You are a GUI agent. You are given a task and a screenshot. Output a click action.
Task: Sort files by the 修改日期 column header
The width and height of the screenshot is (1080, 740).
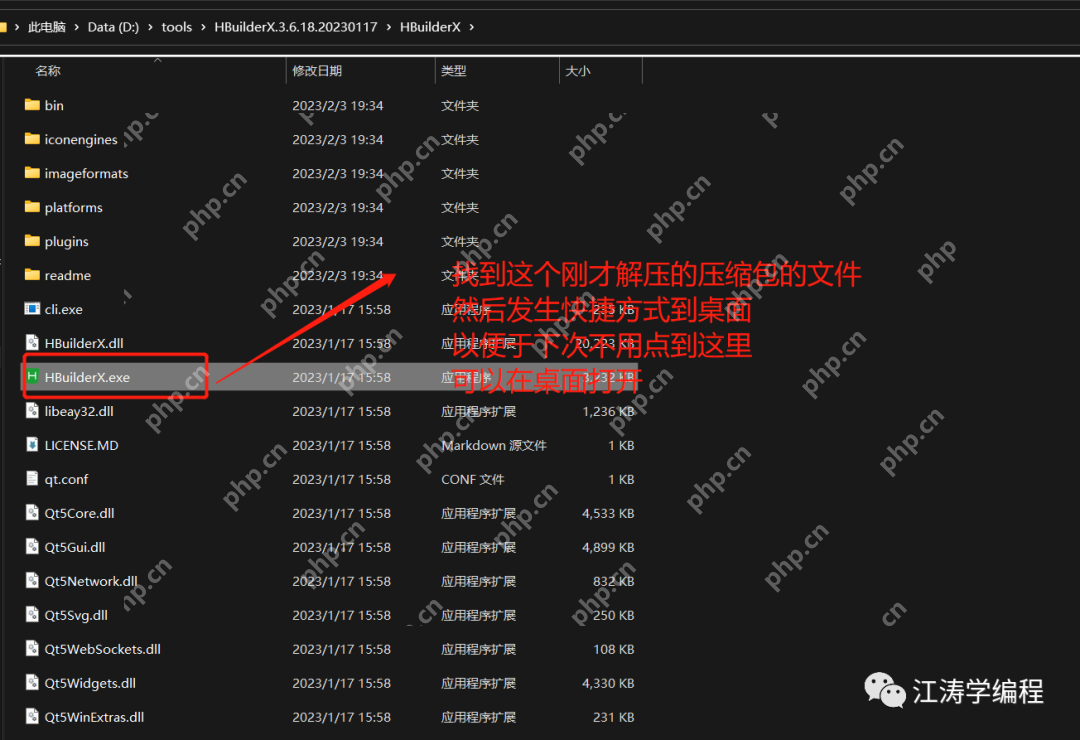tap(317, 71)
